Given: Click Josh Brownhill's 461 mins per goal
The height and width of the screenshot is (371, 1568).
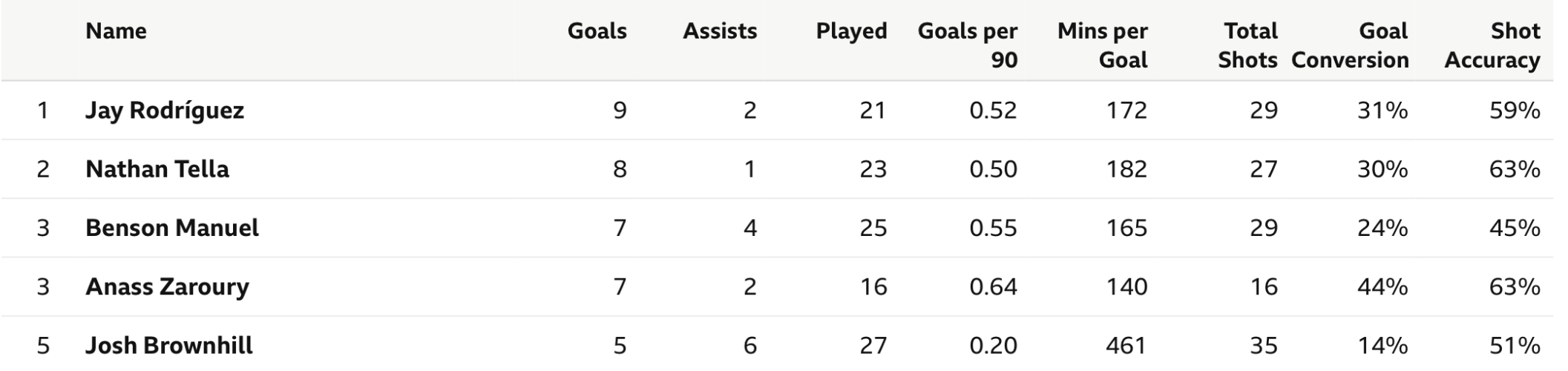Looking at the screenshot, I should pyautogui.click(x=1126, y=345).
